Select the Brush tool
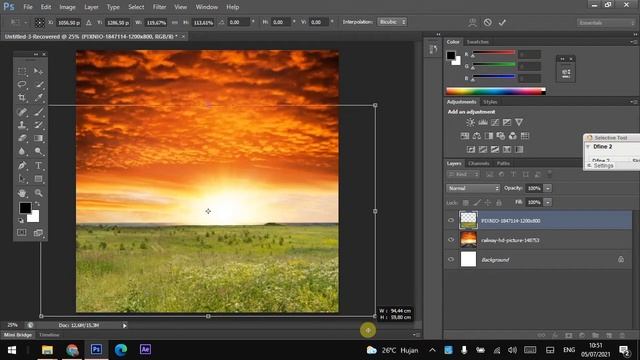Screen dimensions: 640x360 [38, 111]
